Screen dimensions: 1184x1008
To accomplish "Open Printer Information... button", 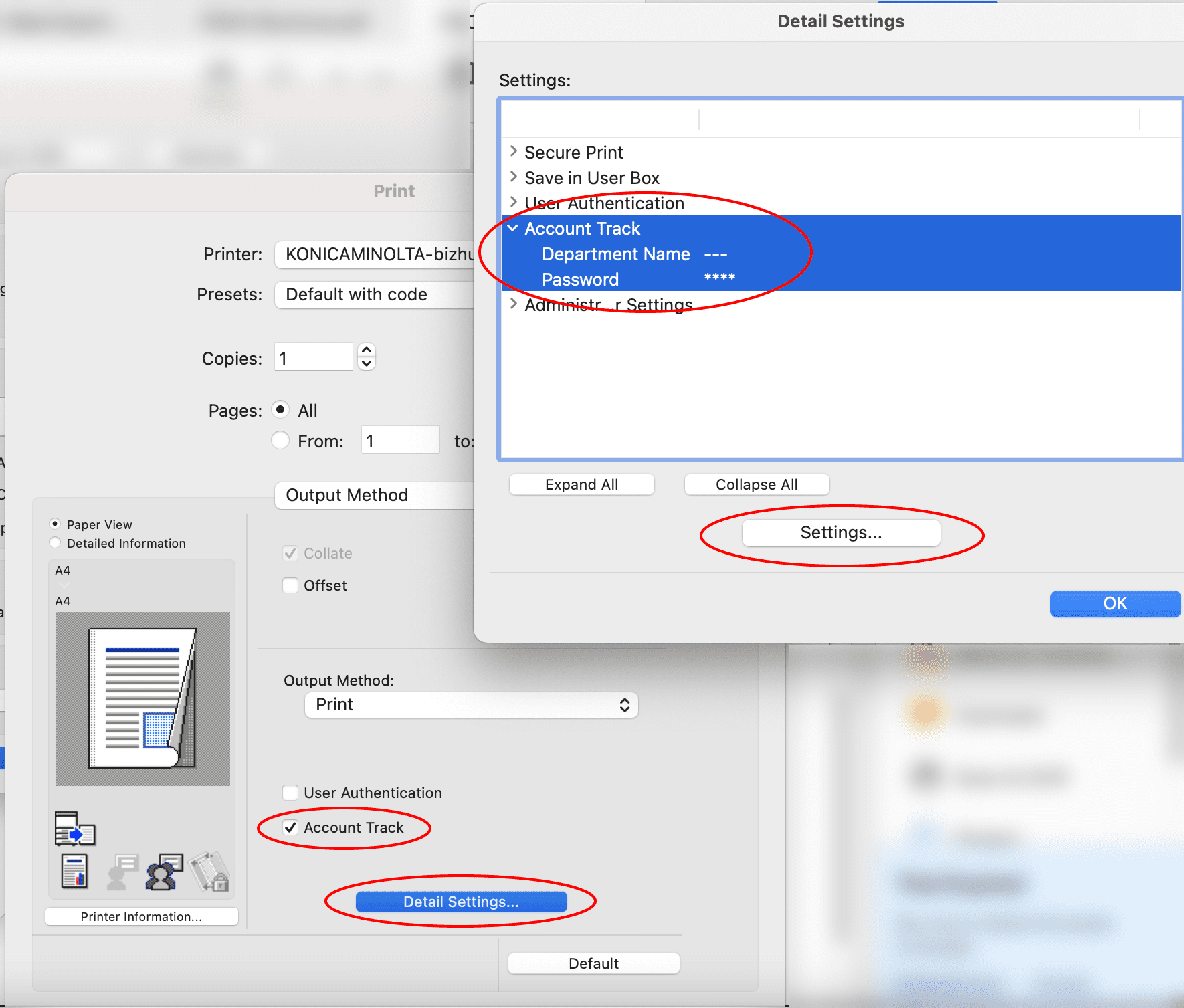I will [x=141, y=916].
